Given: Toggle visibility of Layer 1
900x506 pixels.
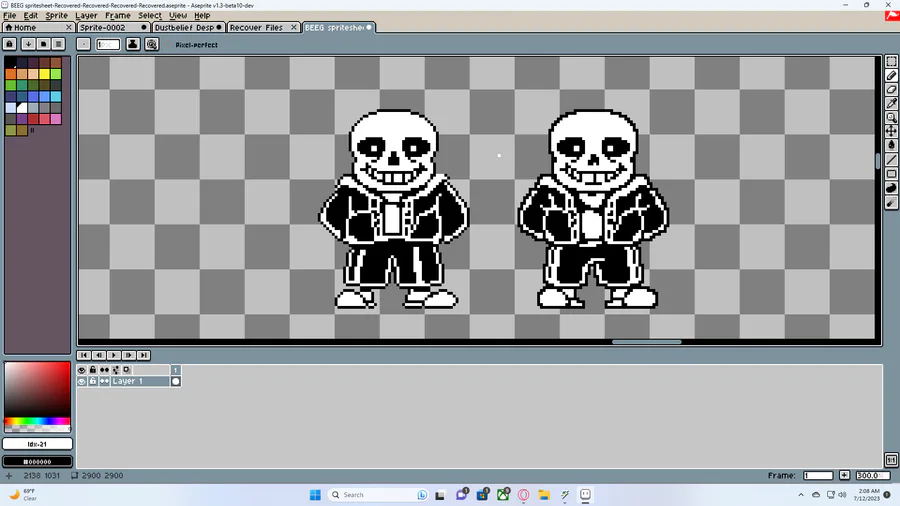Looking at the screenshot, I should coord(82,381).
